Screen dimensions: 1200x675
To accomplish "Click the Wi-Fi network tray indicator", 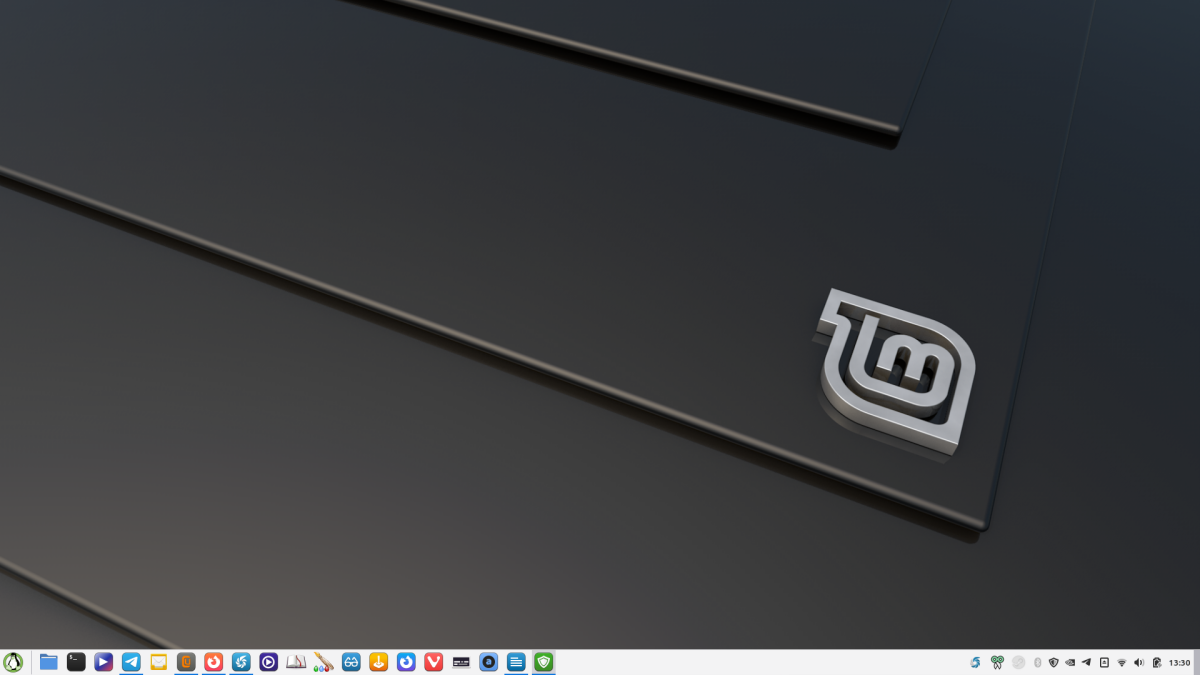I will point(1122,661).
